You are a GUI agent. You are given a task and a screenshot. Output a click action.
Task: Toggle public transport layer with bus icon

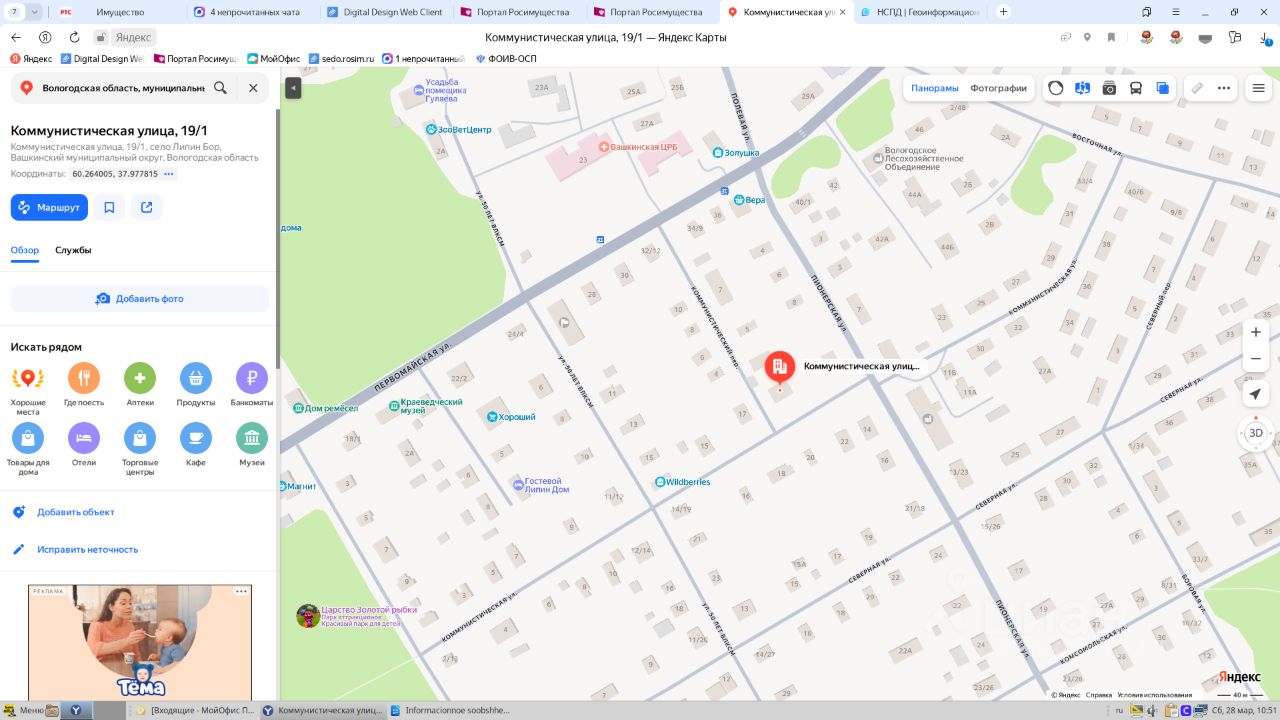[1136, 88]
